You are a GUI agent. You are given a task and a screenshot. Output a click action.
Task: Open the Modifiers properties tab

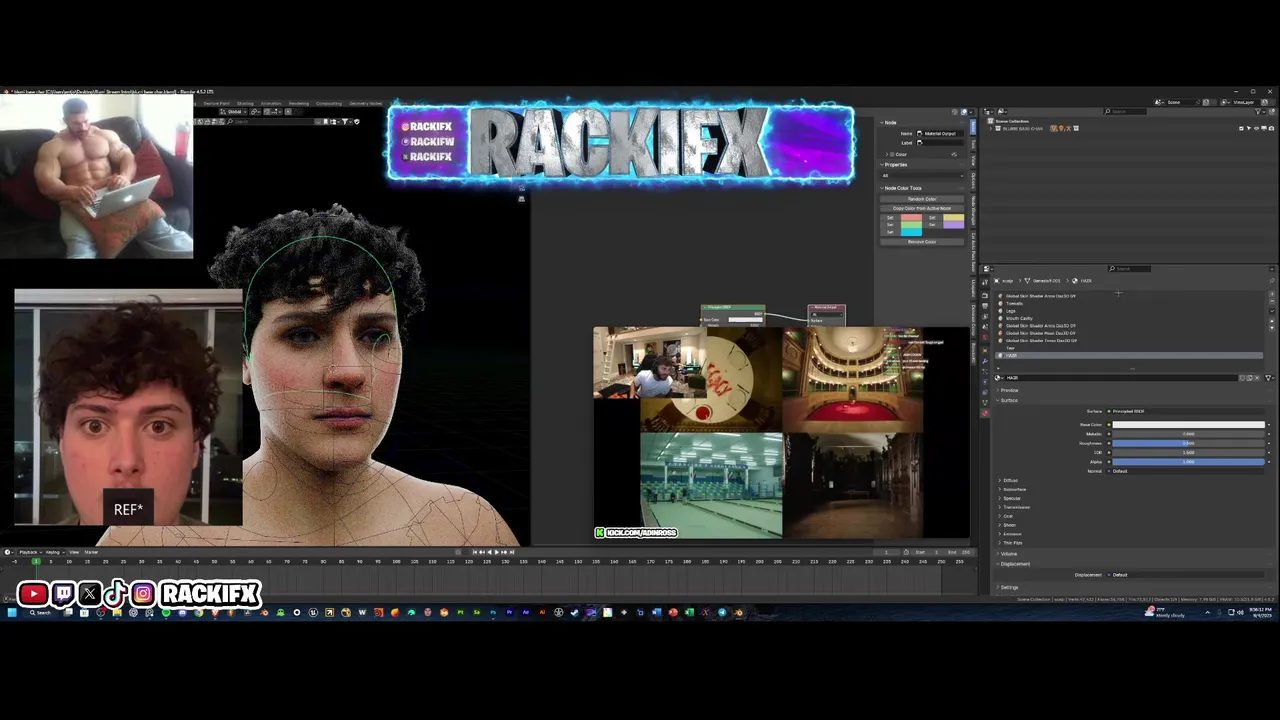pos(985,361)
